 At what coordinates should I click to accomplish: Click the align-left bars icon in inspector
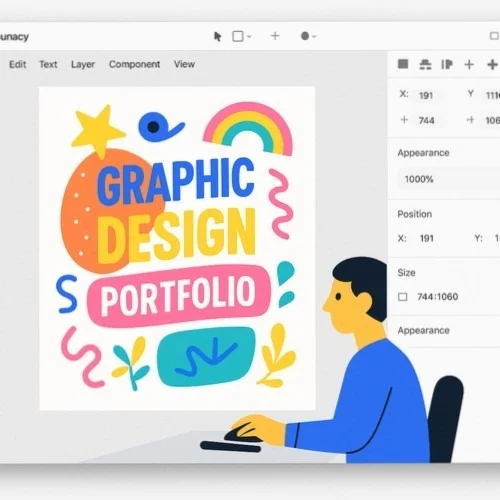click(x=447, y=64)
